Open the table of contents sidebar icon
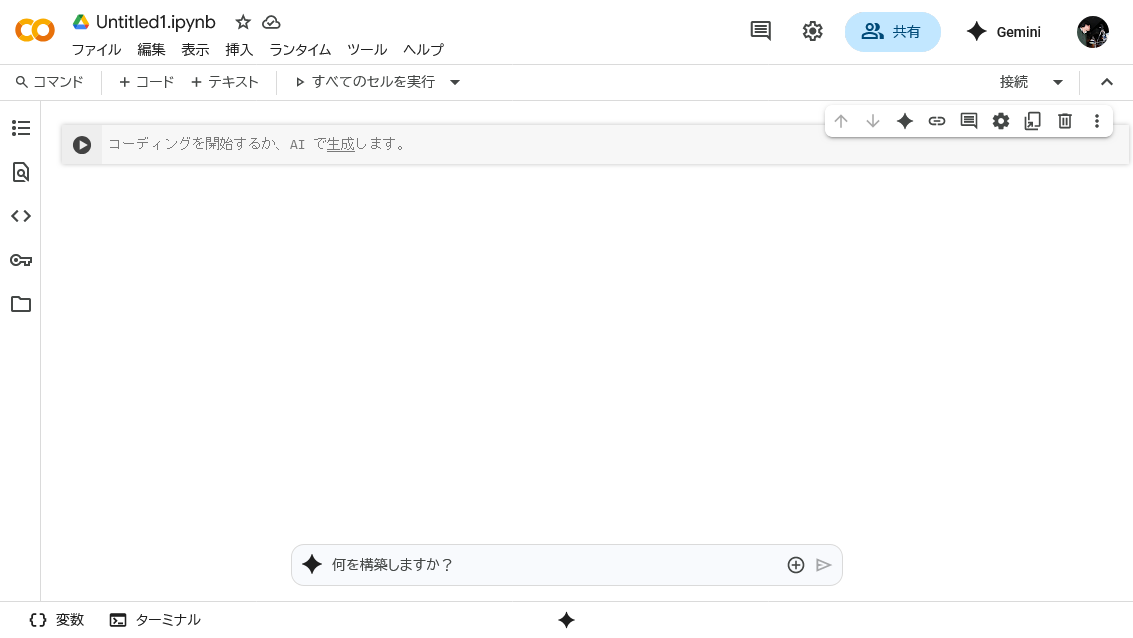The height and width of the screenshot is (638, 1133). point(21,128)
